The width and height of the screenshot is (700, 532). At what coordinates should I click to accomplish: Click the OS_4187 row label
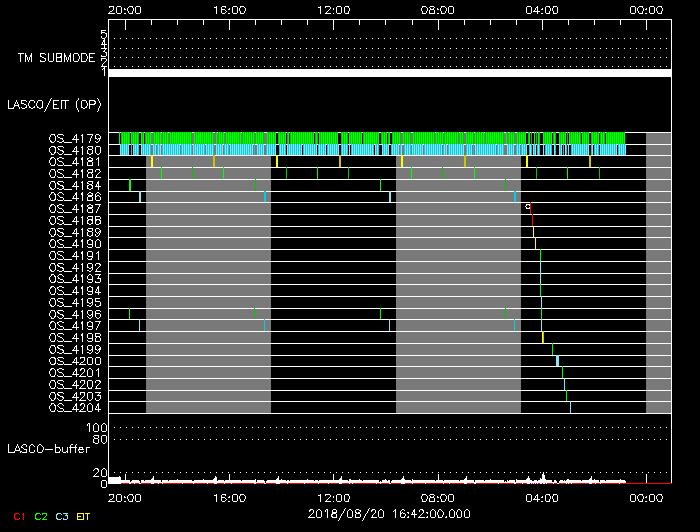pos(75,209)
